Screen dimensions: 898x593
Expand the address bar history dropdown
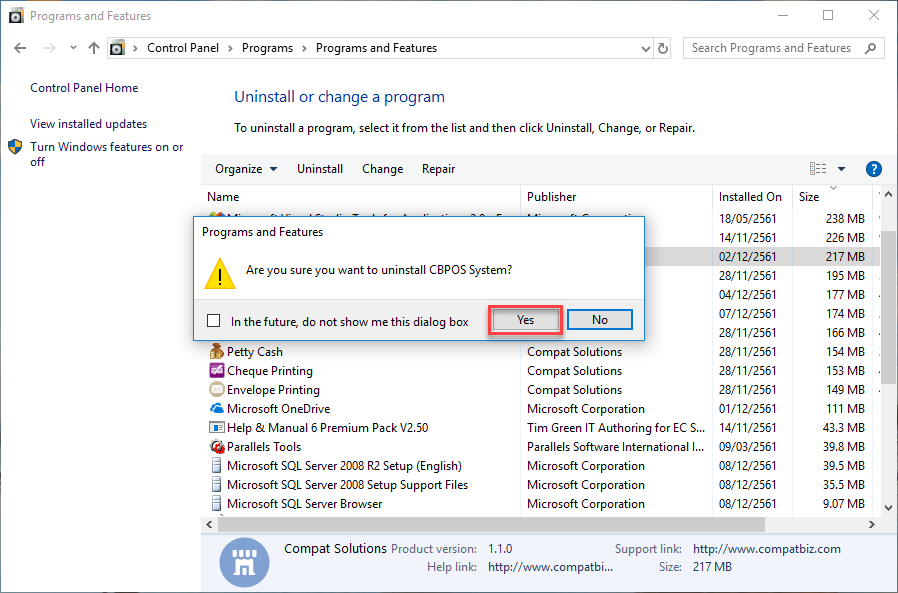coord(645,49)
